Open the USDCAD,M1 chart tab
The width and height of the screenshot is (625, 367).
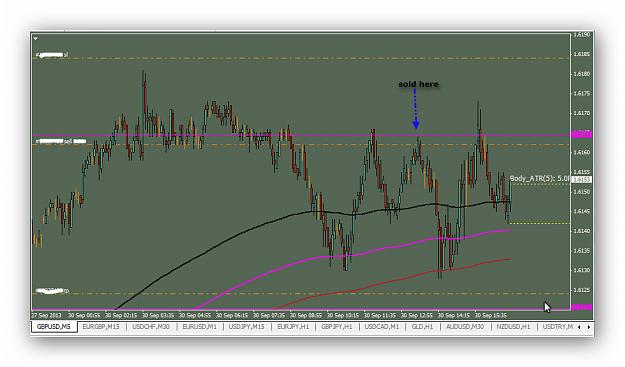tap(381, 327)
